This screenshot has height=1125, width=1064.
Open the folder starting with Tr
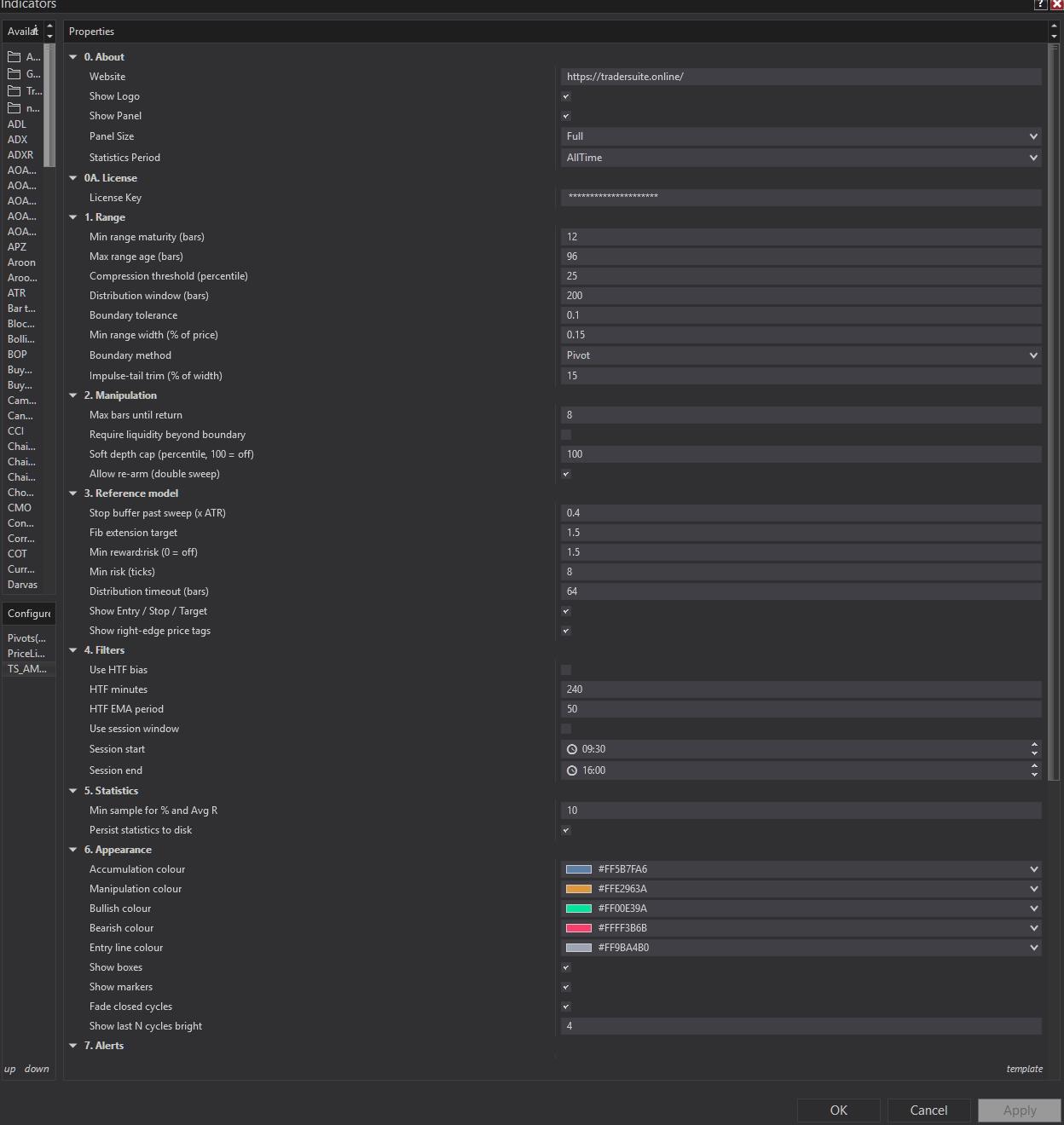pyautogui.click(x=24, y=91)
